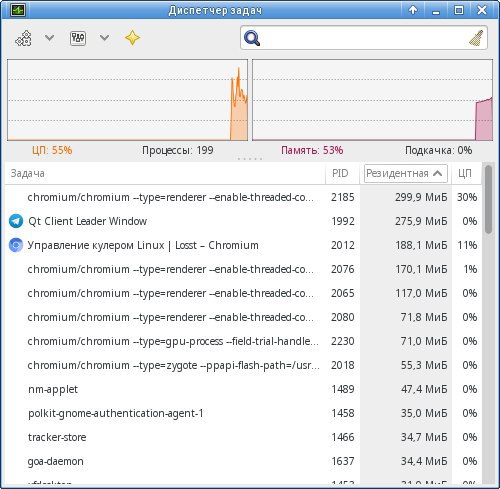Viewport: 500px width, 489px height.
Task: Click PID 1992 cell
Action: (342, 221)
